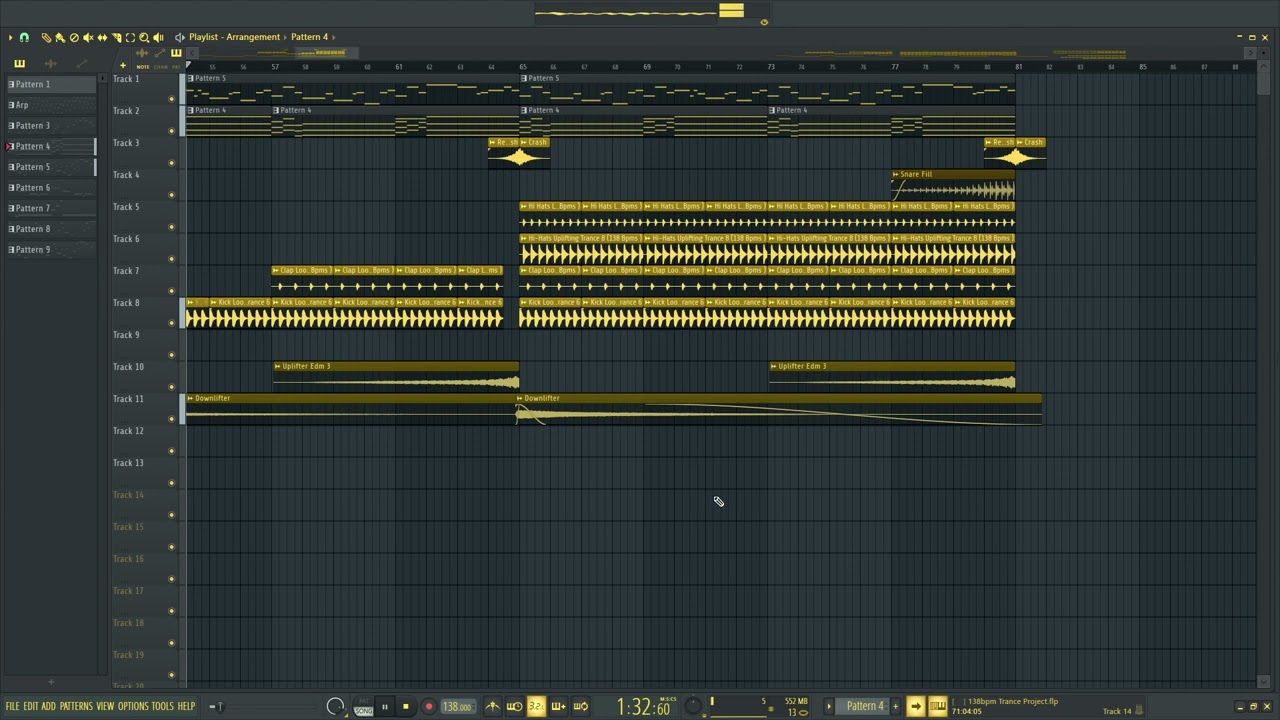The width and height of the screenshot is (1280, 720).
Task: Stop playback in transport bar
Action: point(405,707)
